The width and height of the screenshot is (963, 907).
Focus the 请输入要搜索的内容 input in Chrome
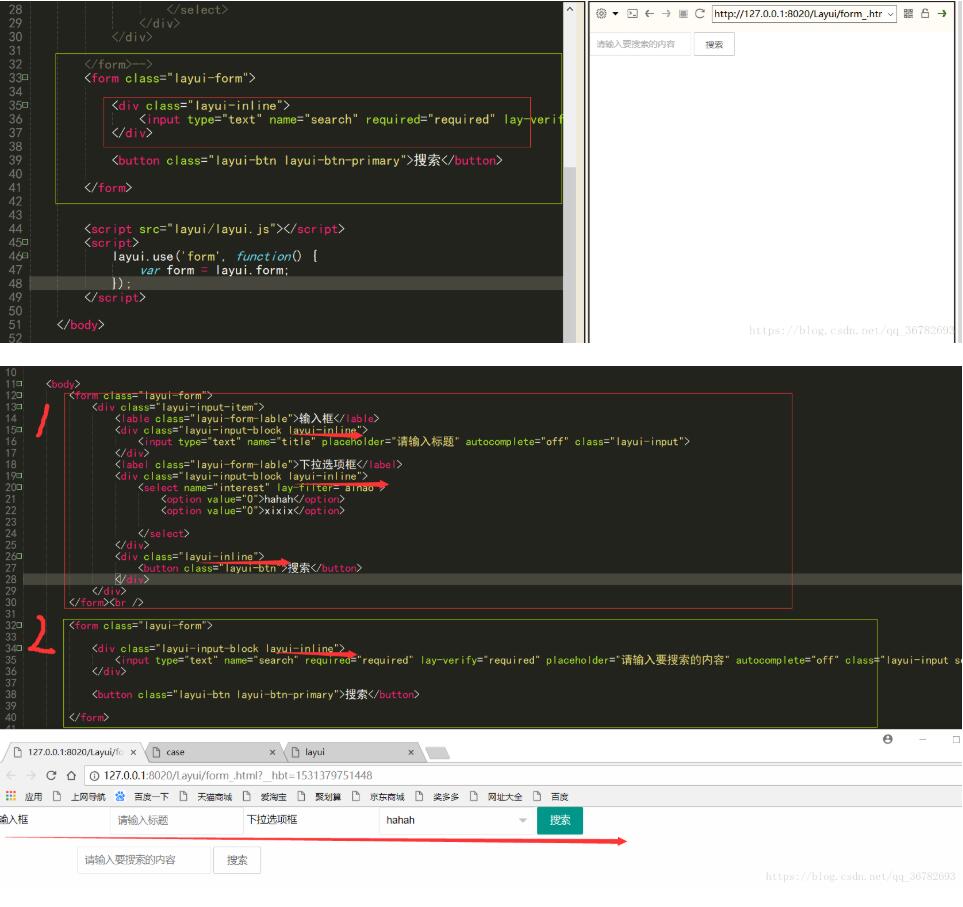tap(144, 860)
